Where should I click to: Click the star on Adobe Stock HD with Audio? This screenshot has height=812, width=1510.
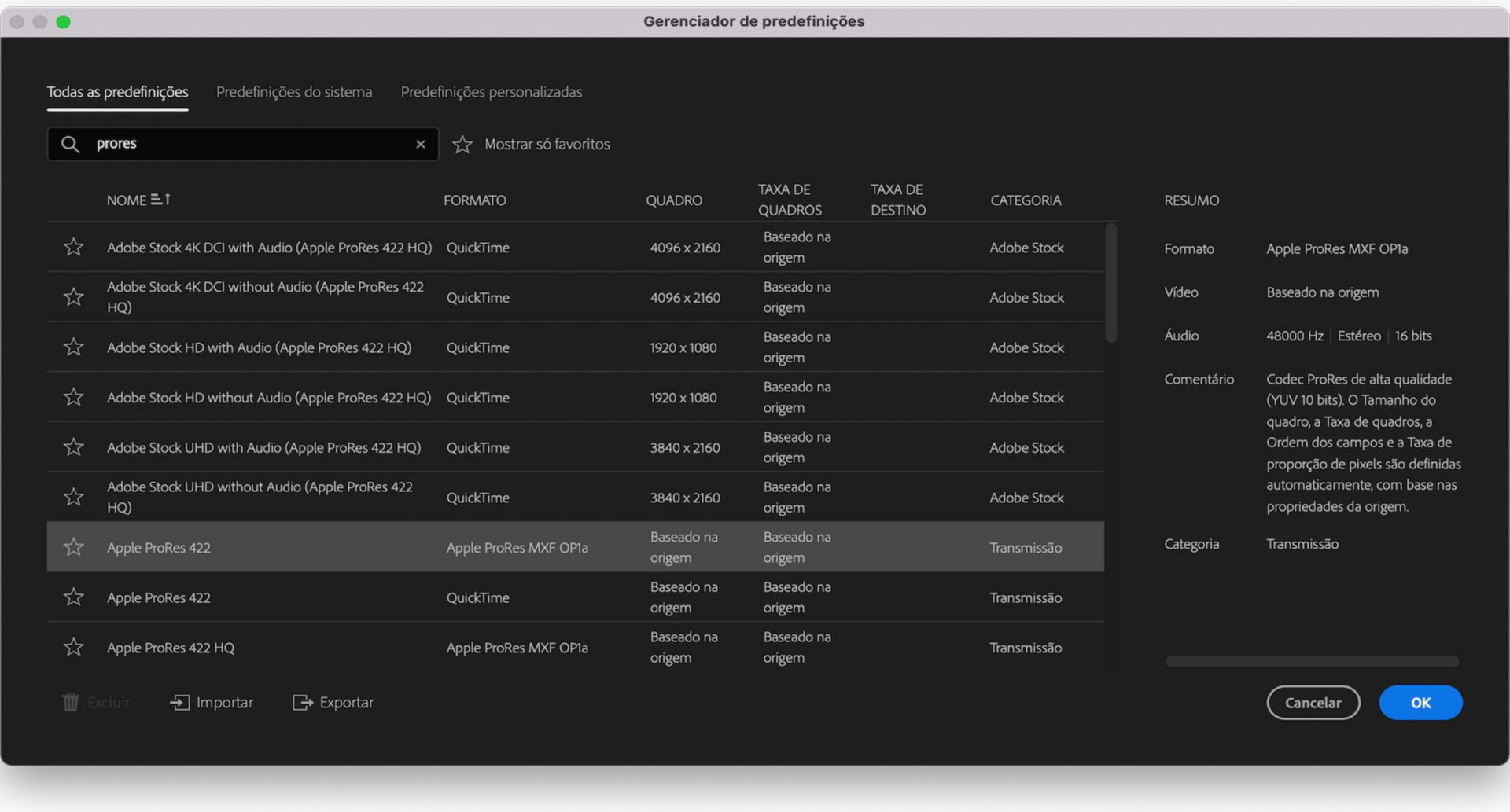(x=73, y=347)
